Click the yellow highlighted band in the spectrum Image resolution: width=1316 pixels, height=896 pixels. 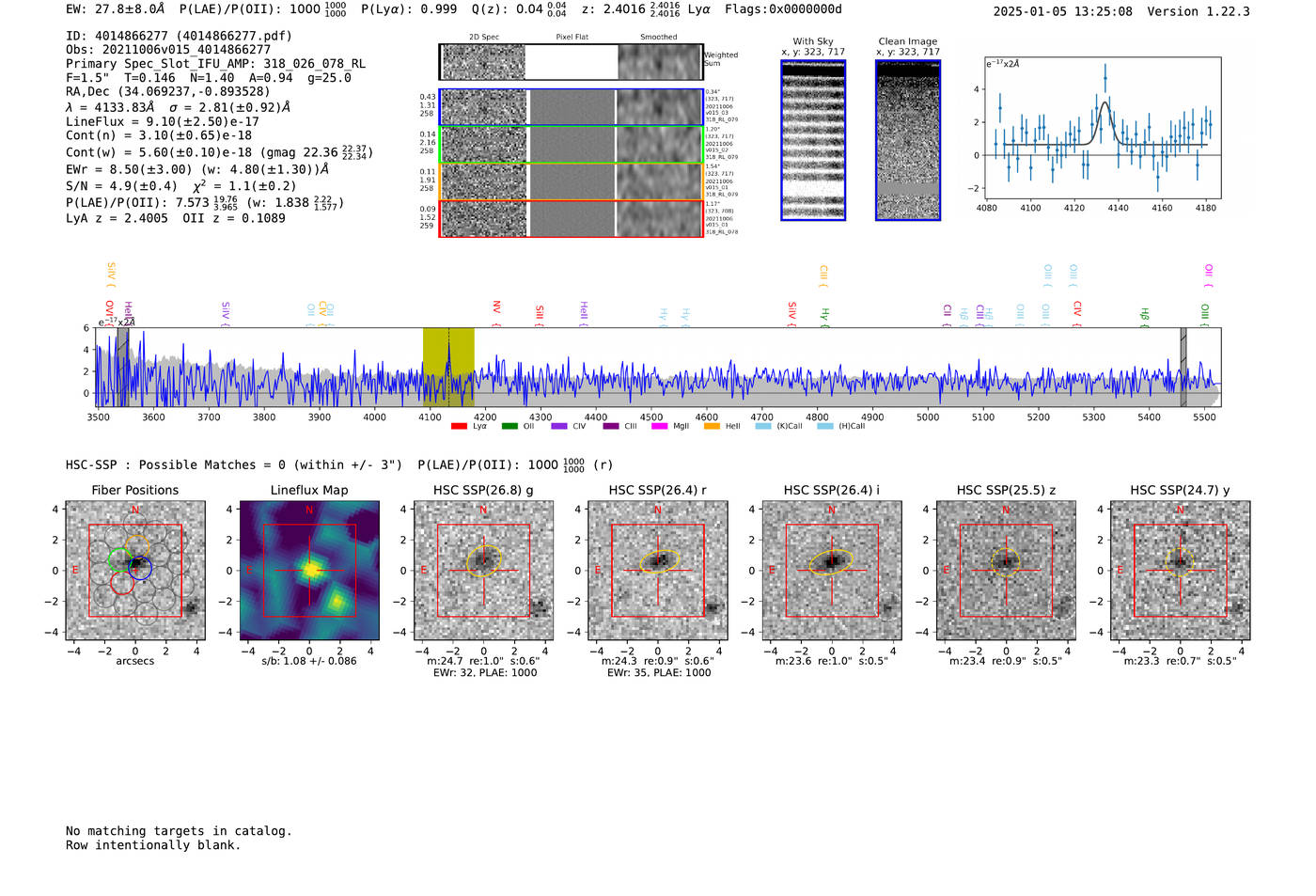pos(448,367)
